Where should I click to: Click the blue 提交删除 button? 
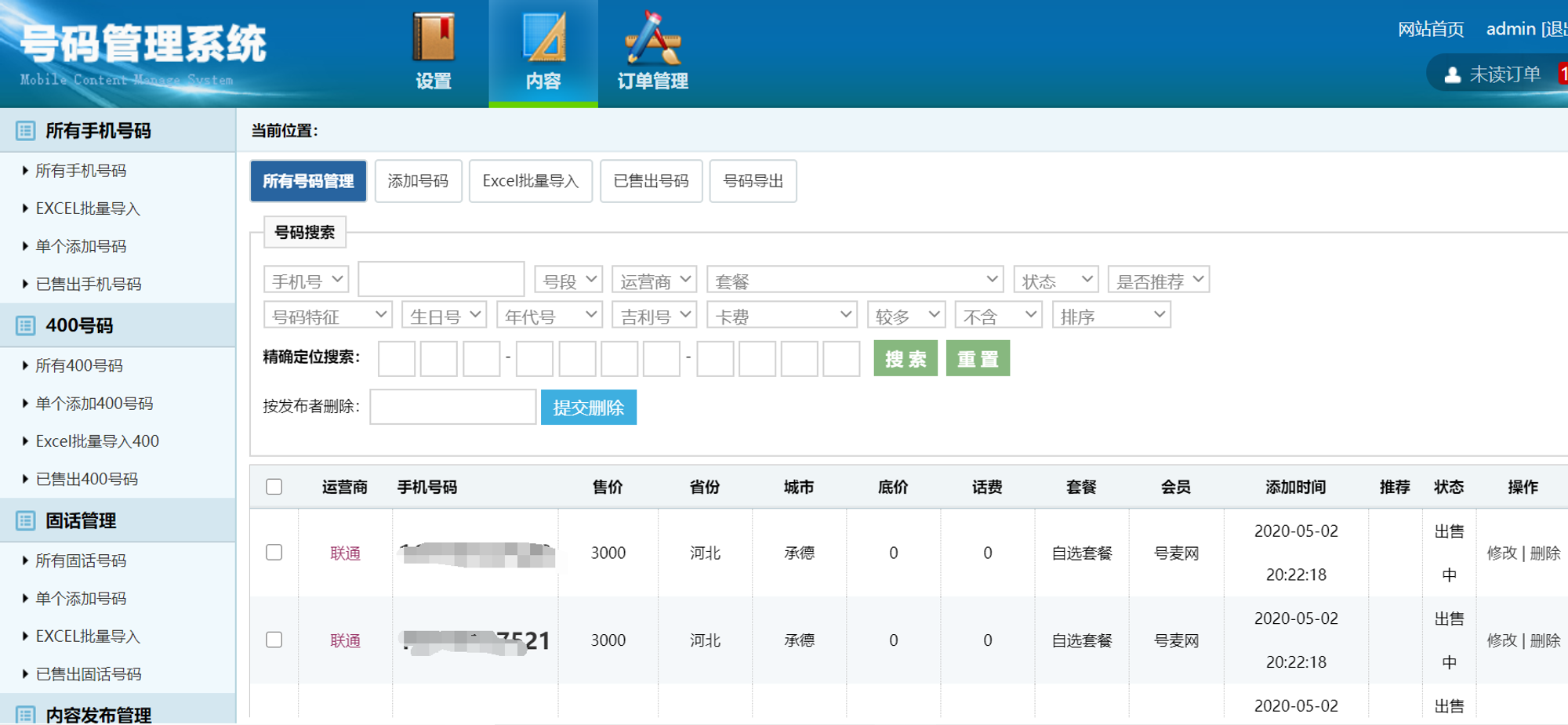tap(588, 408)
